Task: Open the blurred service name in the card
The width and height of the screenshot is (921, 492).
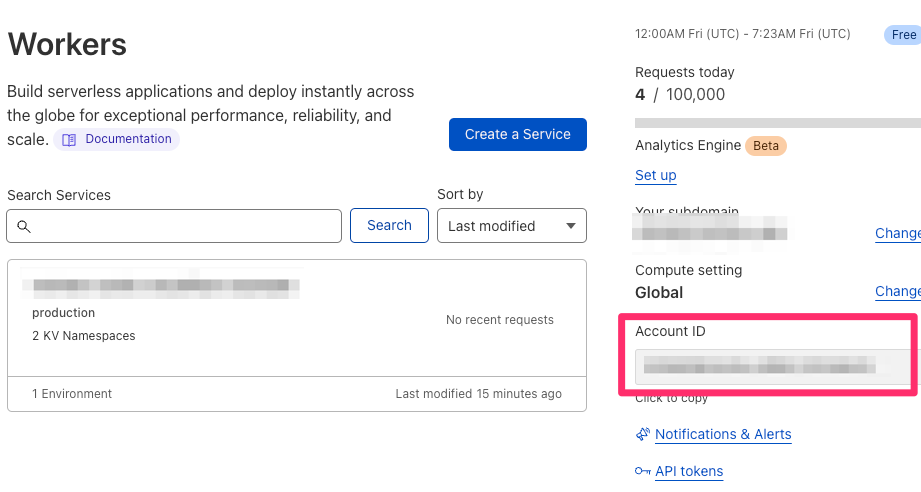Action: (x=166, y=287)
